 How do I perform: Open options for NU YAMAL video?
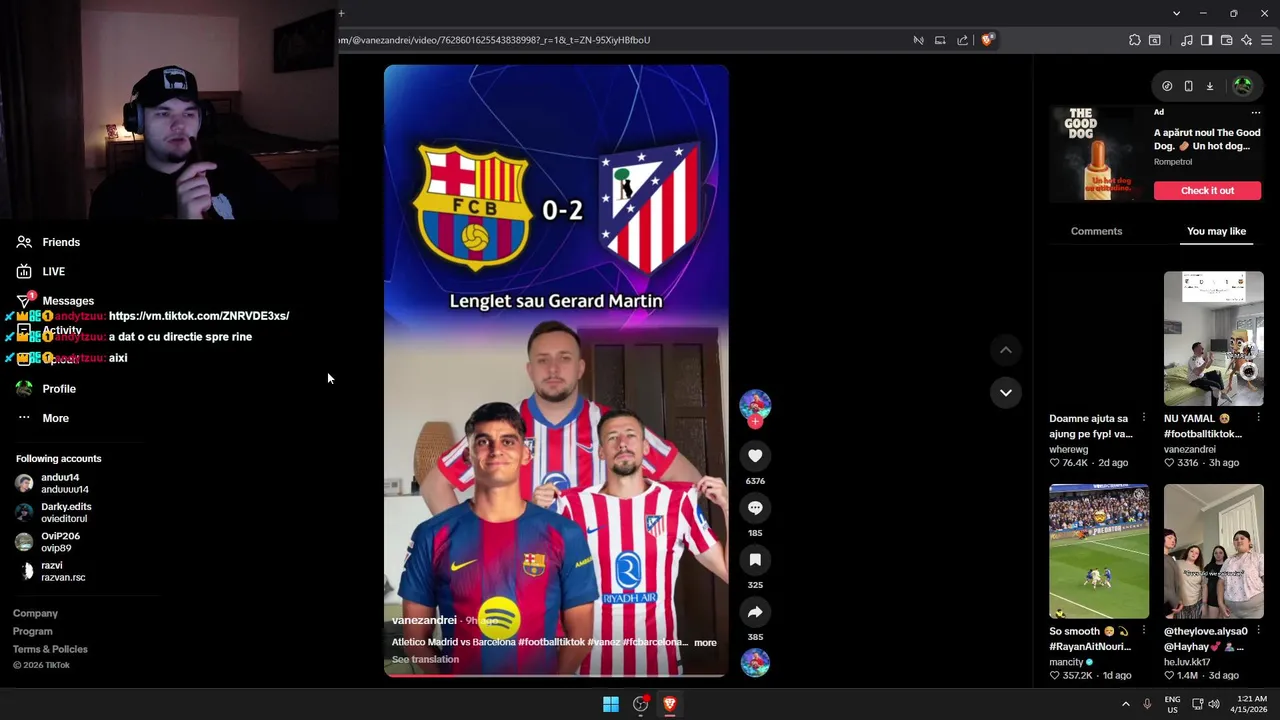(1258, 418)
